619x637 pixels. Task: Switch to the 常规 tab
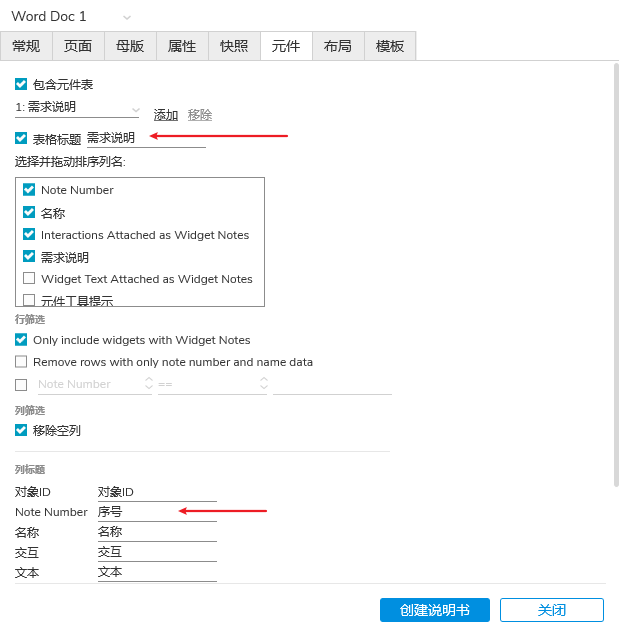coord(26,46)
